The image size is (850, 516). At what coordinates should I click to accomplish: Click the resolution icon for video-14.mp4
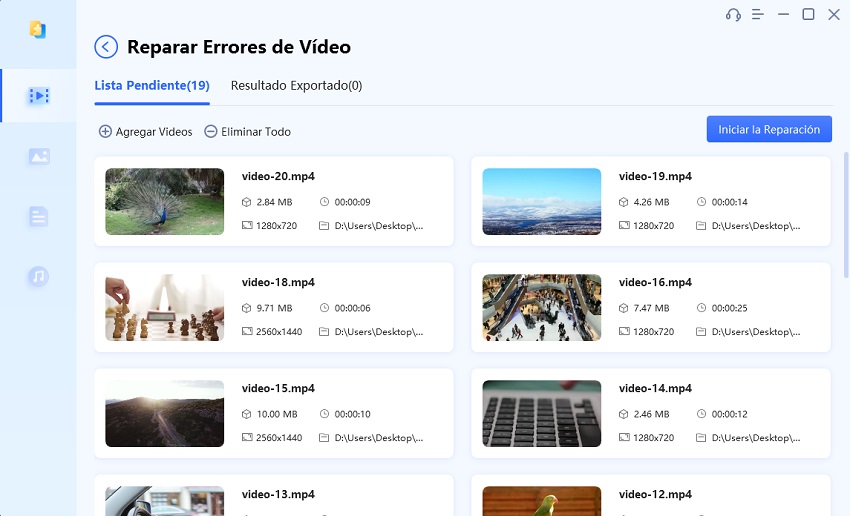pos(624,437)
